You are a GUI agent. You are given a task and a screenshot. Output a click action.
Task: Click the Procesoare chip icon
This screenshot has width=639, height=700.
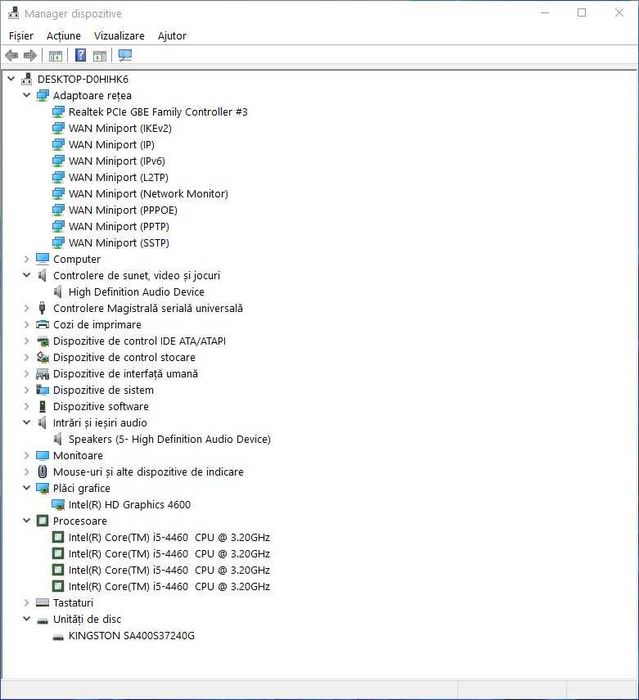(42, 521)
